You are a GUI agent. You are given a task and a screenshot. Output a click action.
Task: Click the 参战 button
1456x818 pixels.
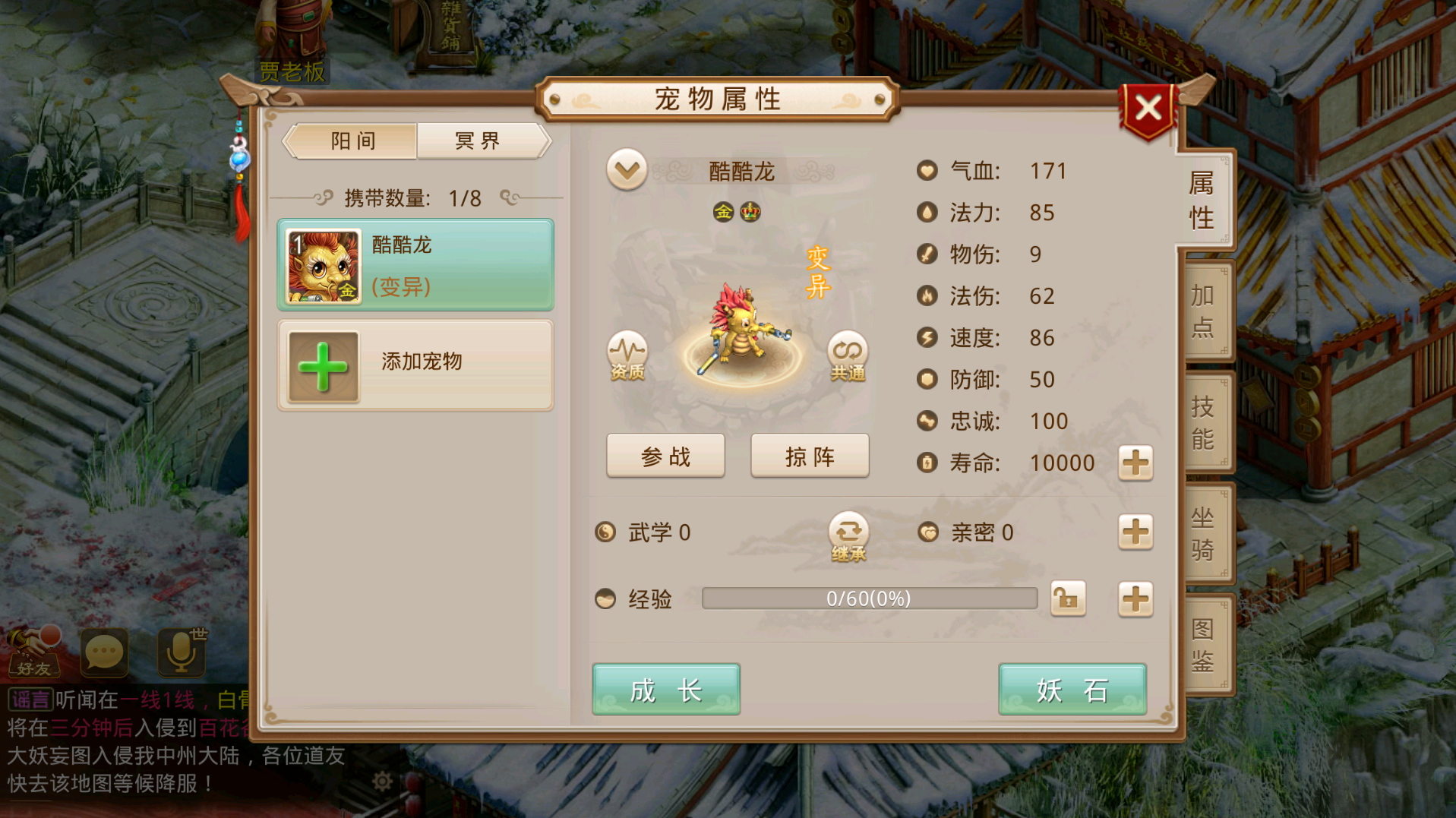click(665, 456)
